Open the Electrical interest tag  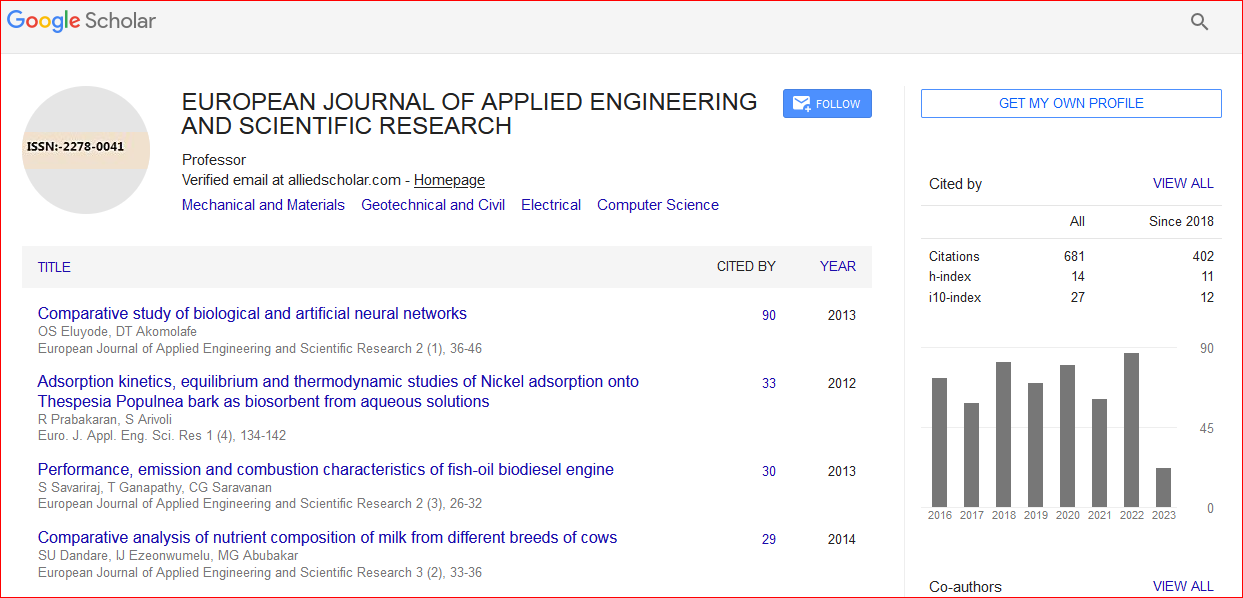(551, 205)
